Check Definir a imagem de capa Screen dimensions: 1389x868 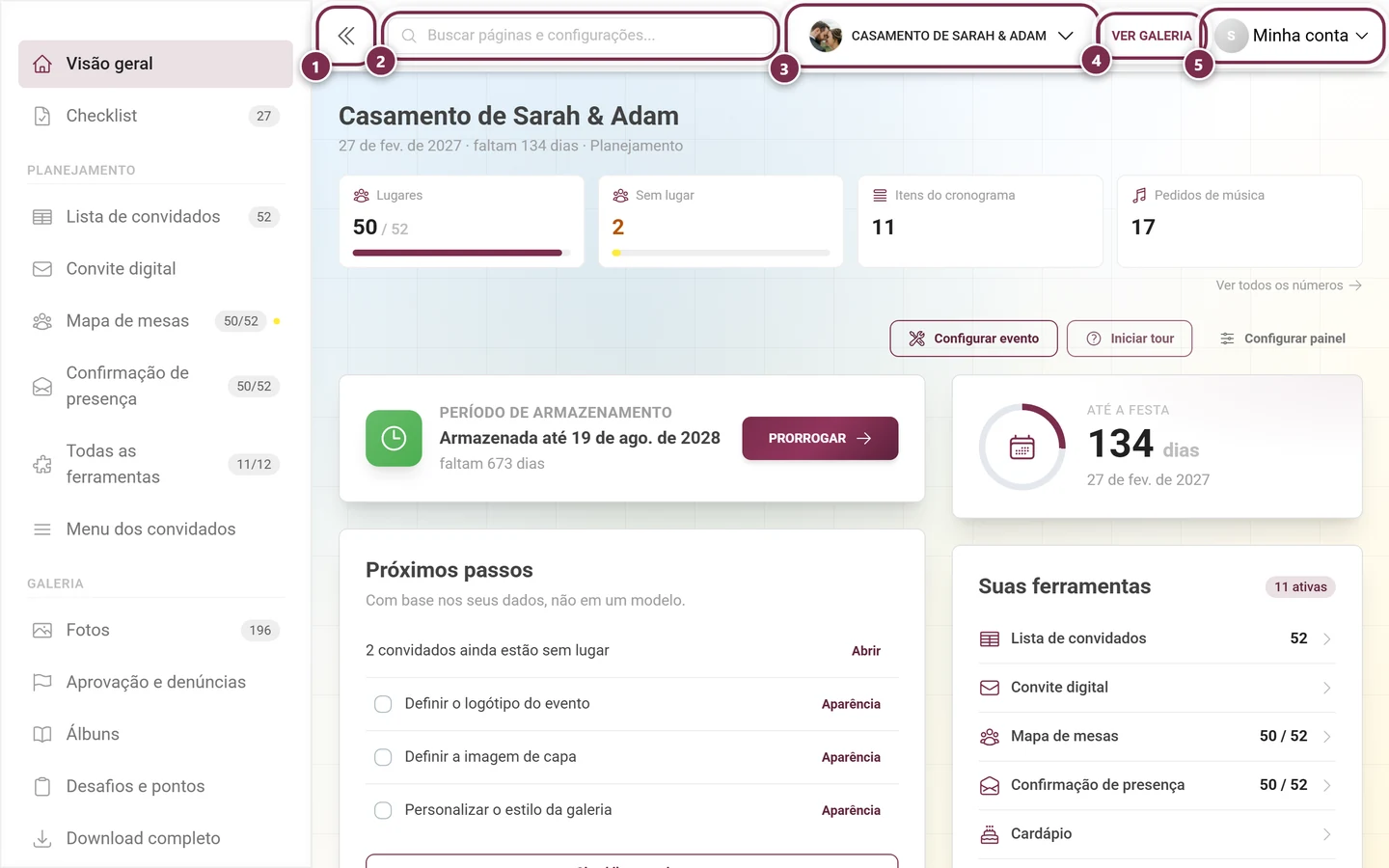[383, 757]
